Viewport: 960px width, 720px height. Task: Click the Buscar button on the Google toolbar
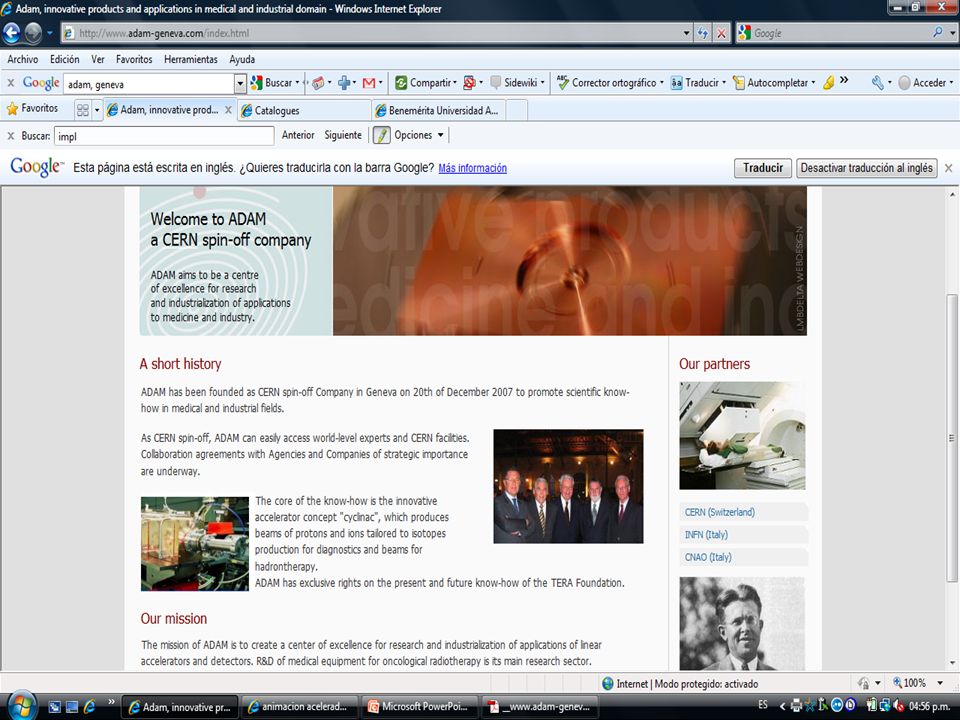[x=274, y=83]
